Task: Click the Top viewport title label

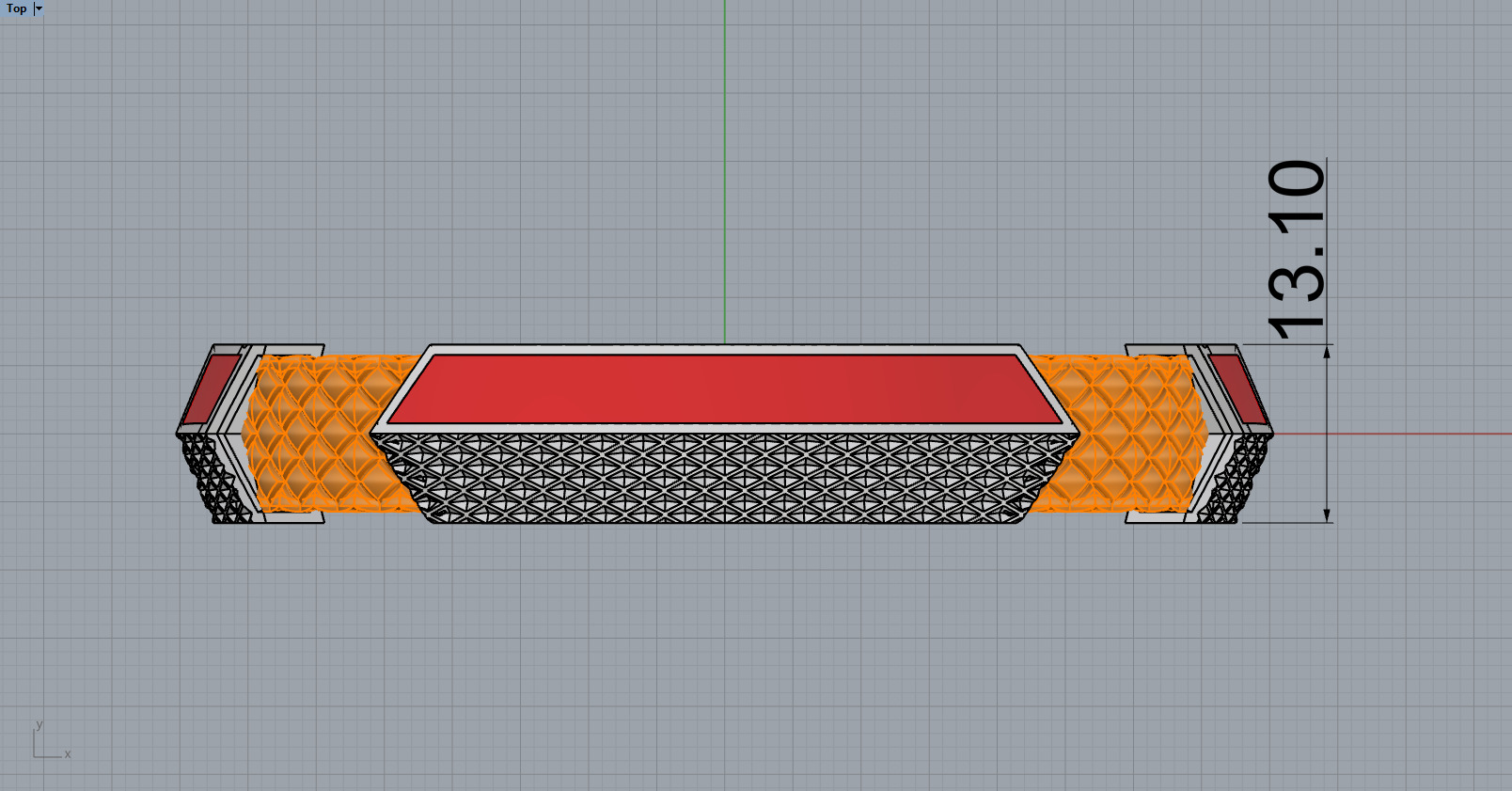Action: pos(16,8)
